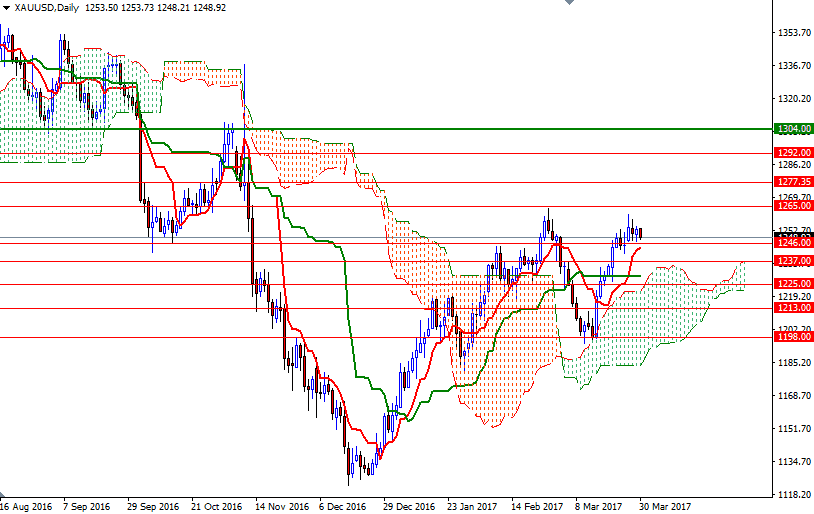
Task: Click the 1118.20 value on price scale
Action: click(793, 495)
